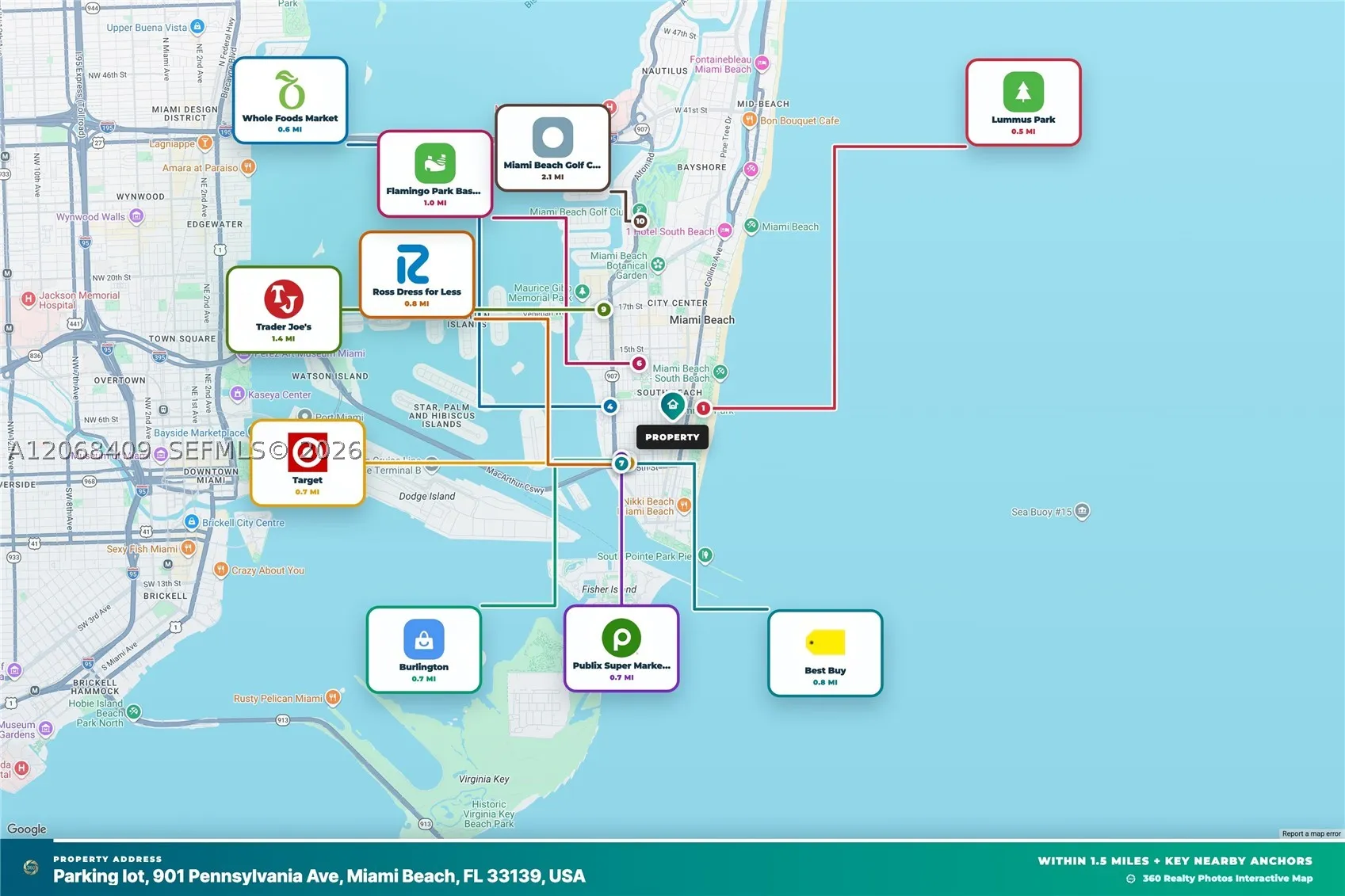Select numbered map marker 4
The height and width of the screenshot is (896, 1345).
(x=609, y=406)
